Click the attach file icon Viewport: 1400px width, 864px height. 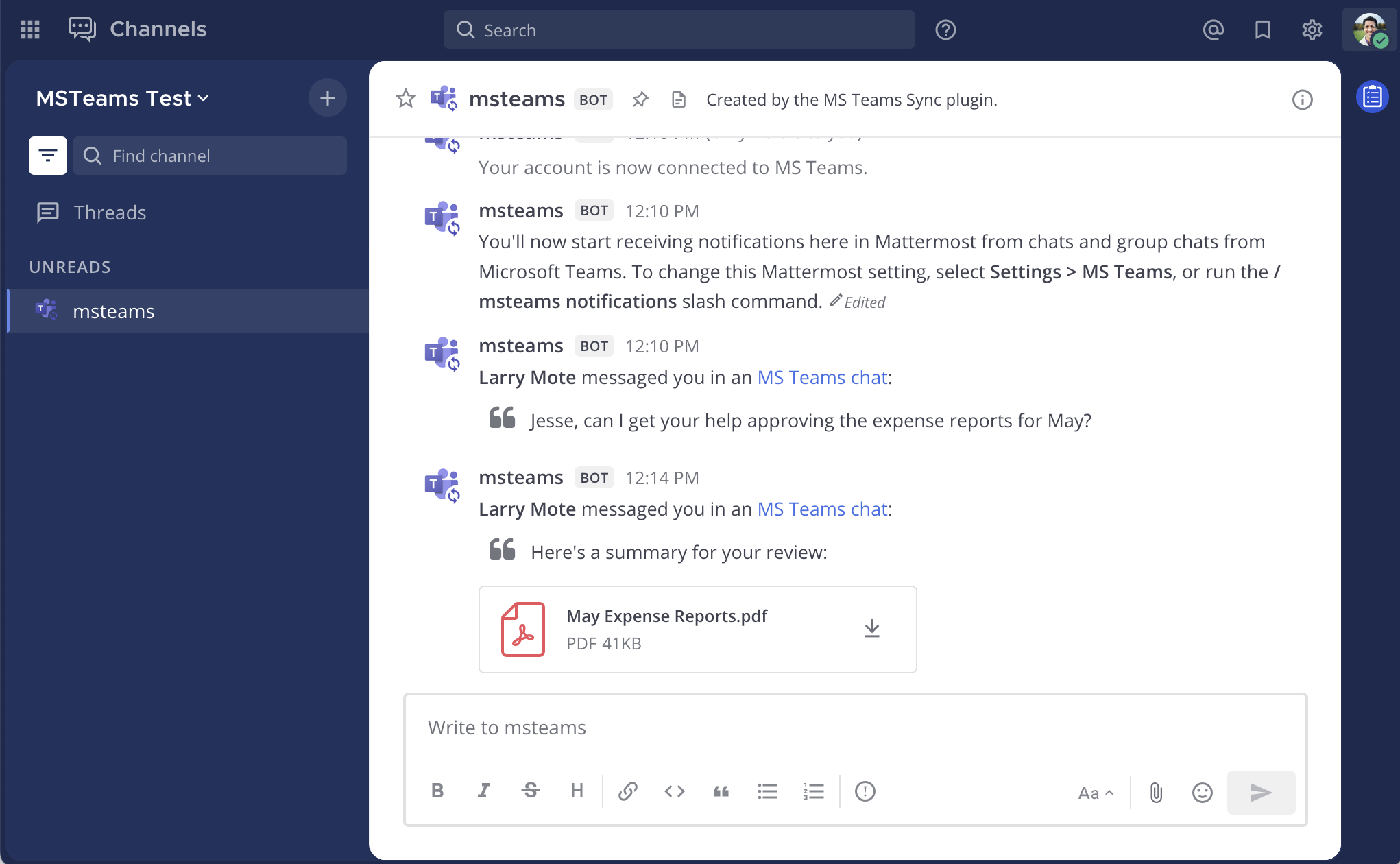coord(1155,790)
